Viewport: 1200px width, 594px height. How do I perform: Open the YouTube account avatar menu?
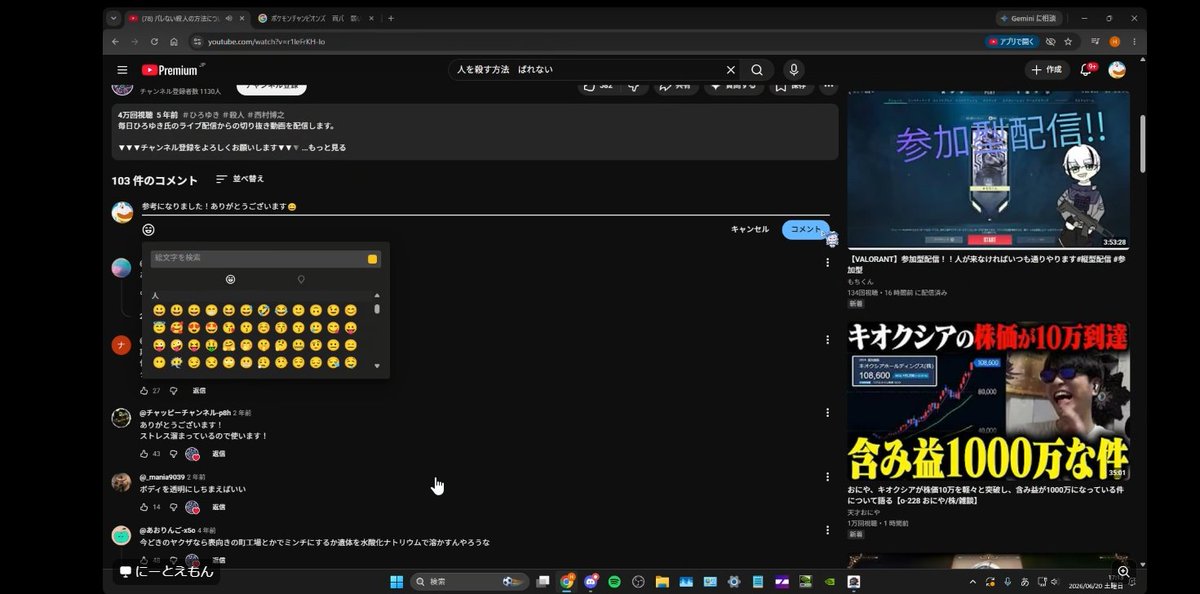point(1117,70)
